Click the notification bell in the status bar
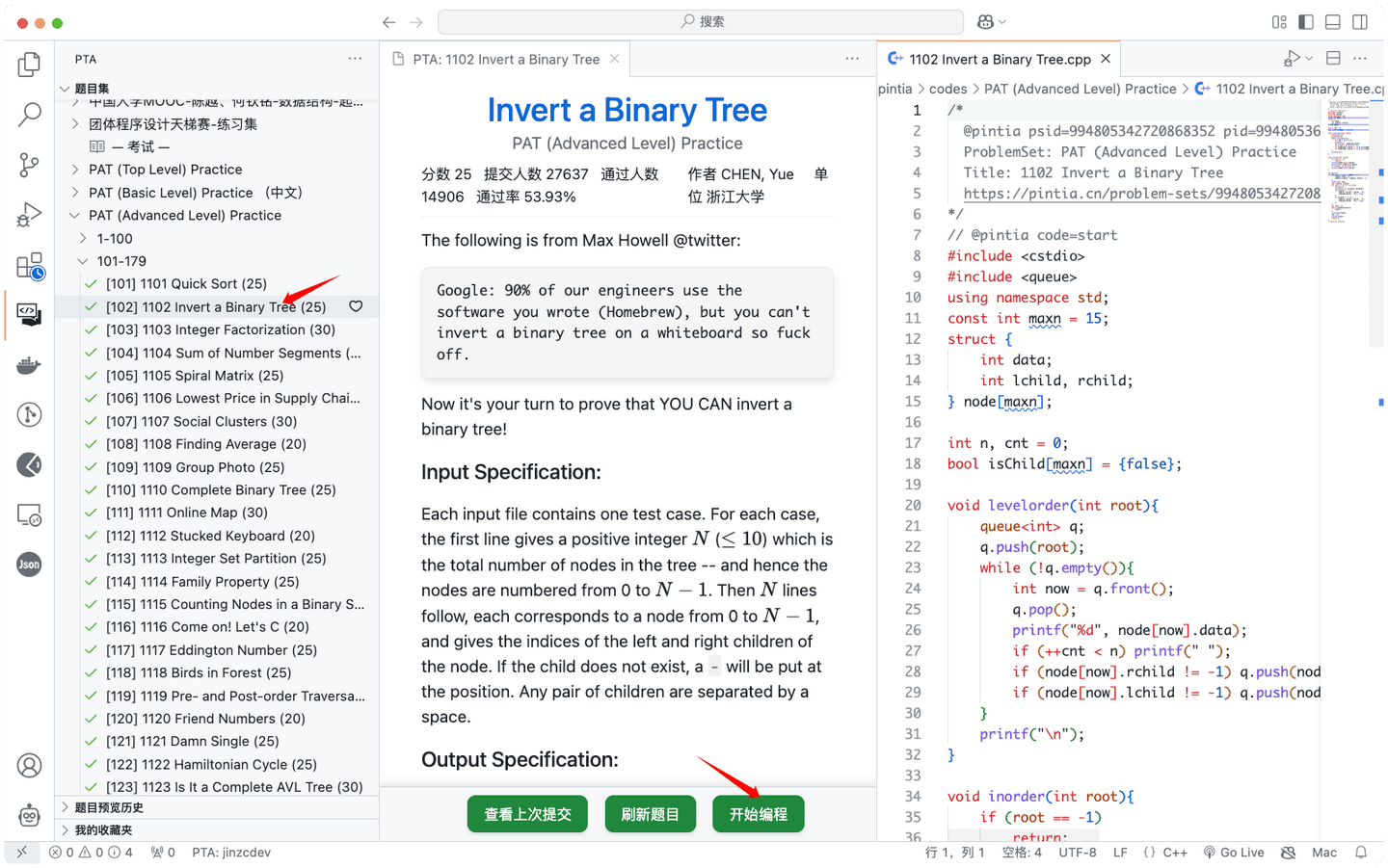Viewport: 1388px width, 868px height. pyautogui.click(x=1361, y=852)
